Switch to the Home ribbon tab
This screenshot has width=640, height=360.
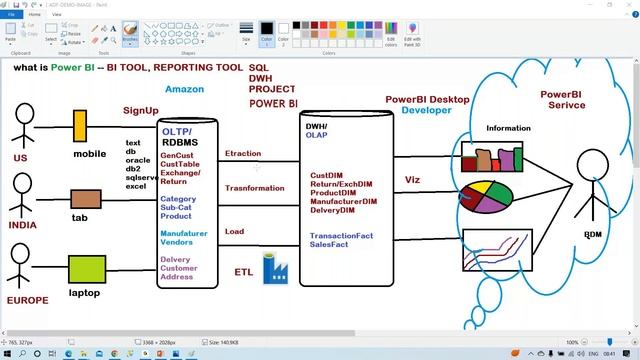35,14
